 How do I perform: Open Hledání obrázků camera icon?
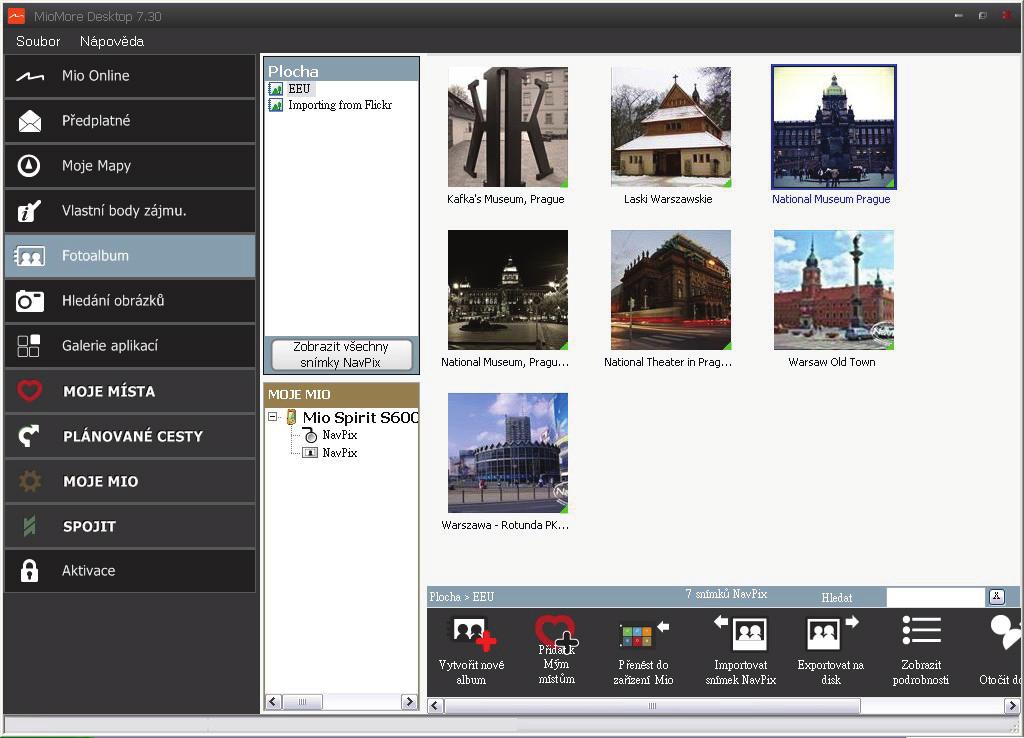(29, 301)
